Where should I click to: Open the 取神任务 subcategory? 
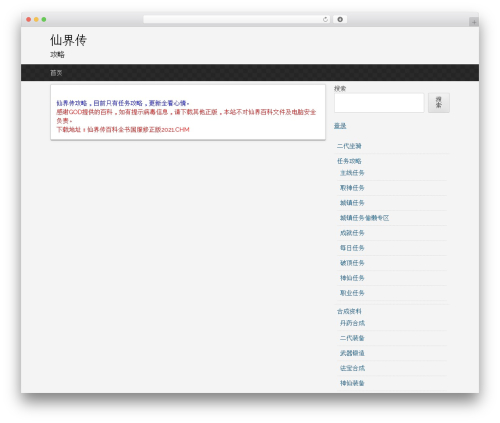click(352, 188)
